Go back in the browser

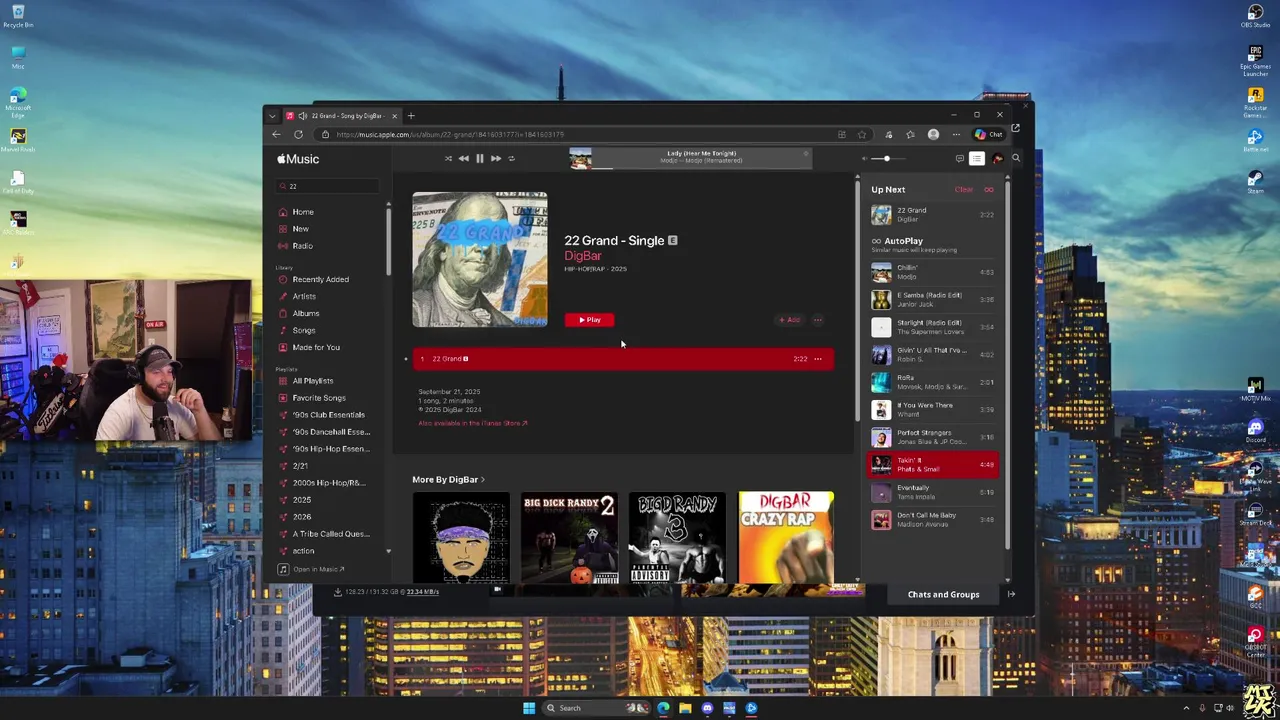pos(277,134)
